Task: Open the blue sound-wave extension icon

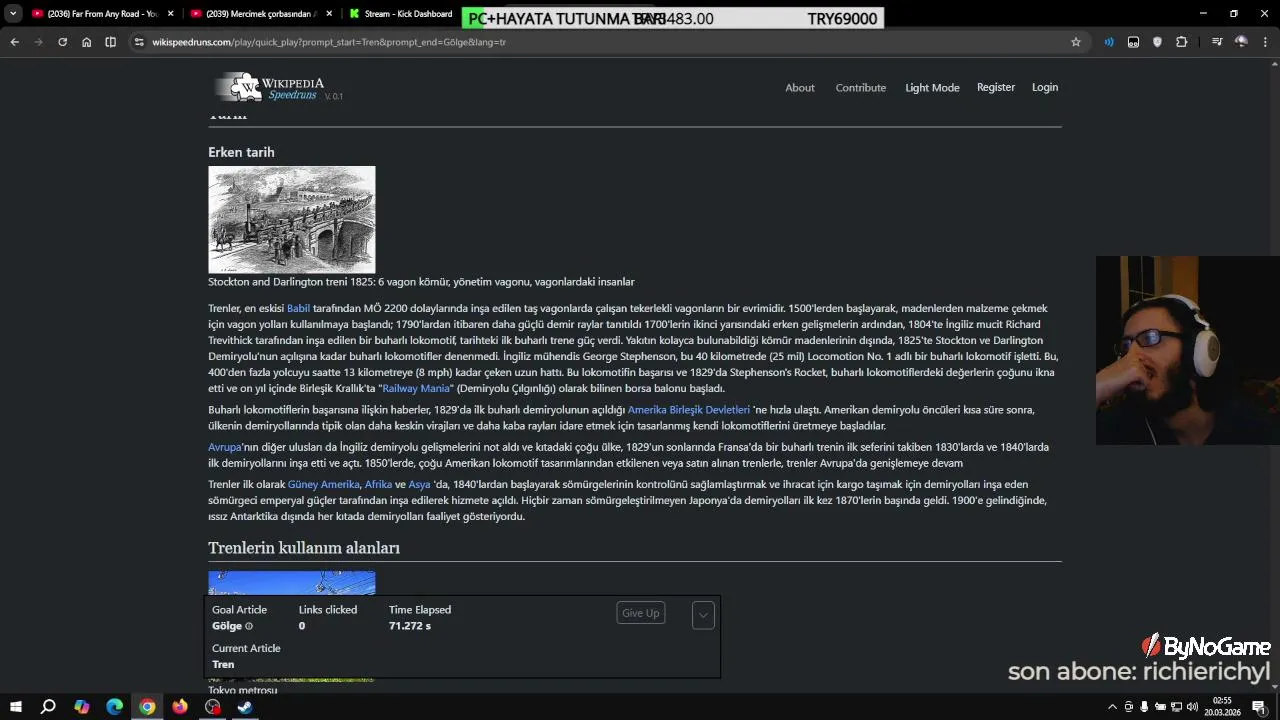Action: pyautogui.click(x=1109, y=42)
